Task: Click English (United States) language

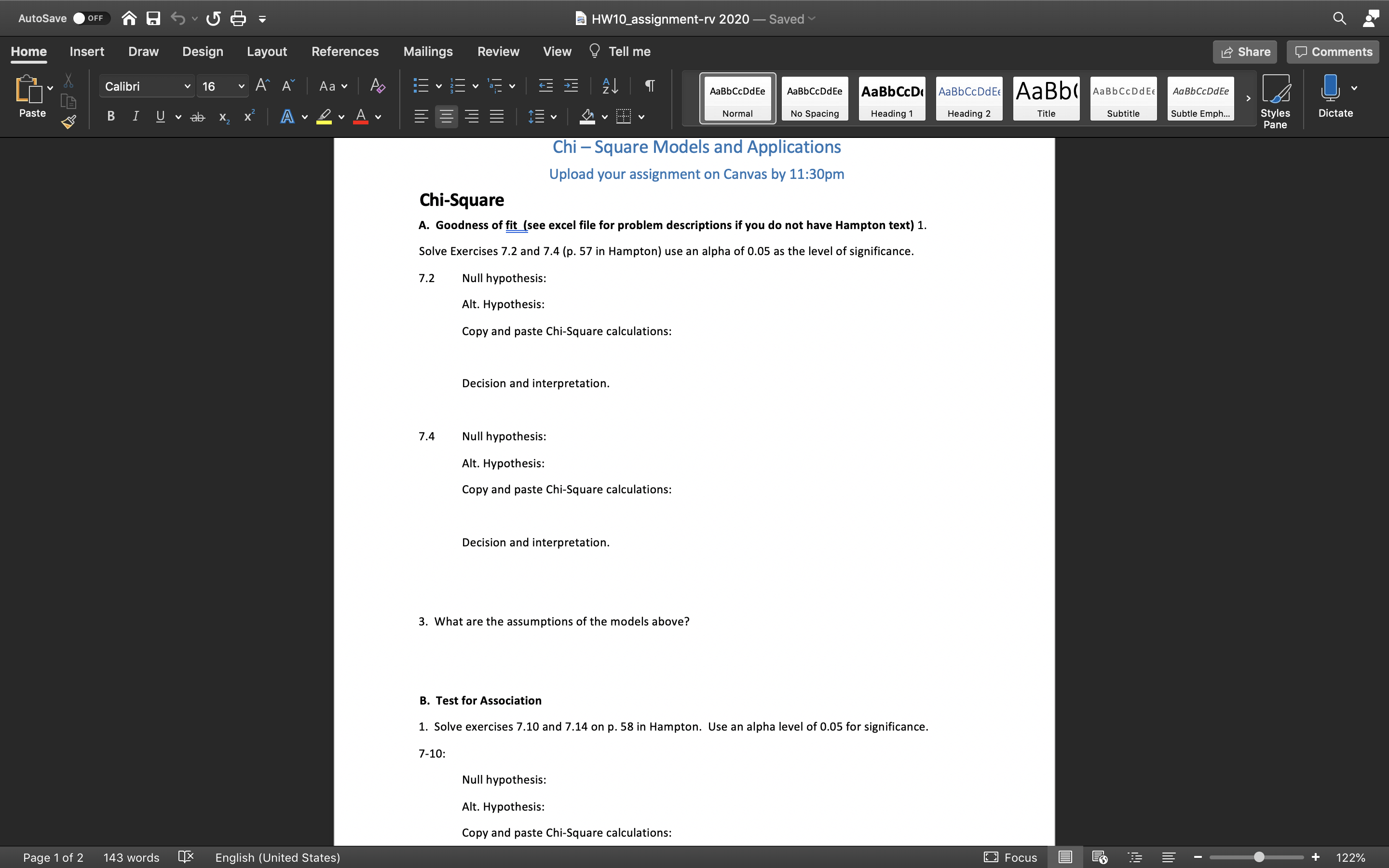Action: (x=278, y=857)
